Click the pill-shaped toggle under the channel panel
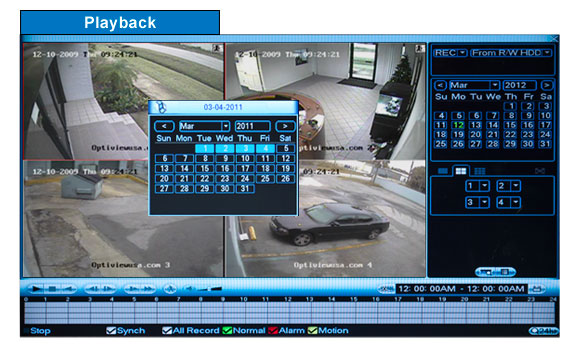Viewport: 580px width, 360px height. click(495, 272)
